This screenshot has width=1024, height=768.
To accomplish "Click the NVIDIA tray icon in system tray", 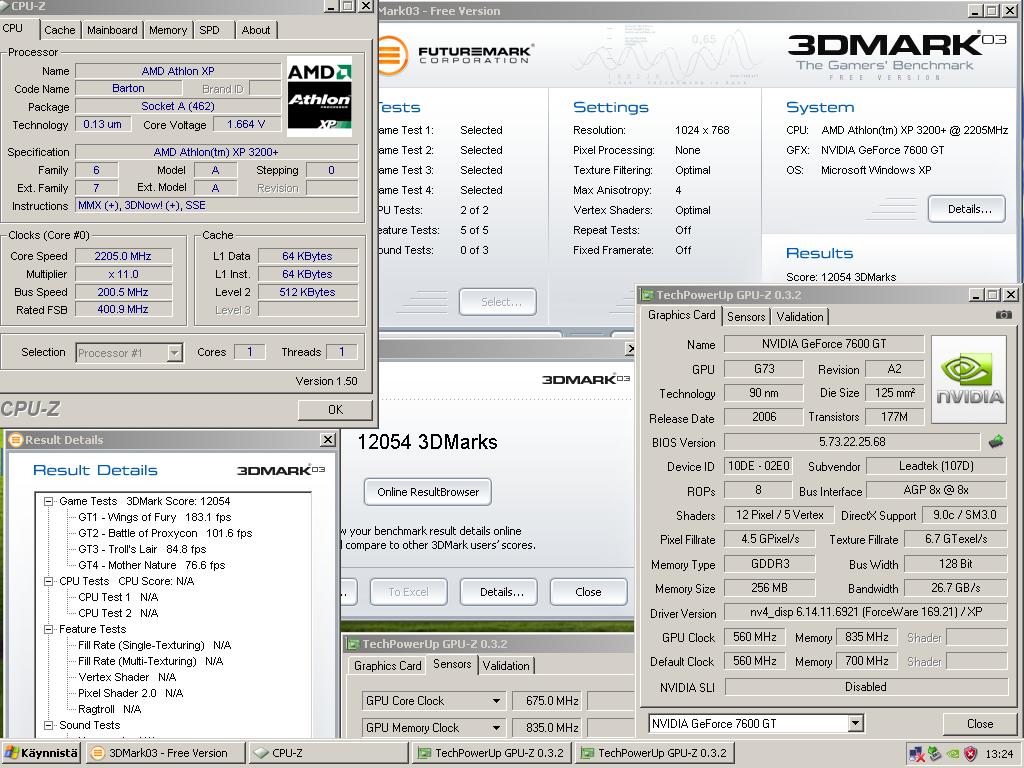I will (953, 754).
